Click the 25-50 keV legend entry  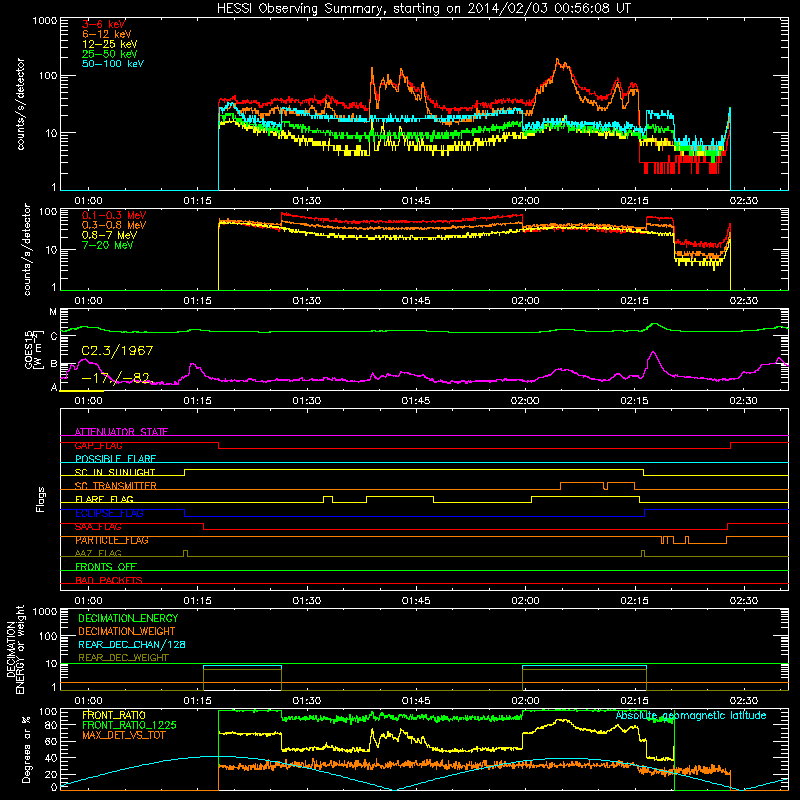click(110, 54)
